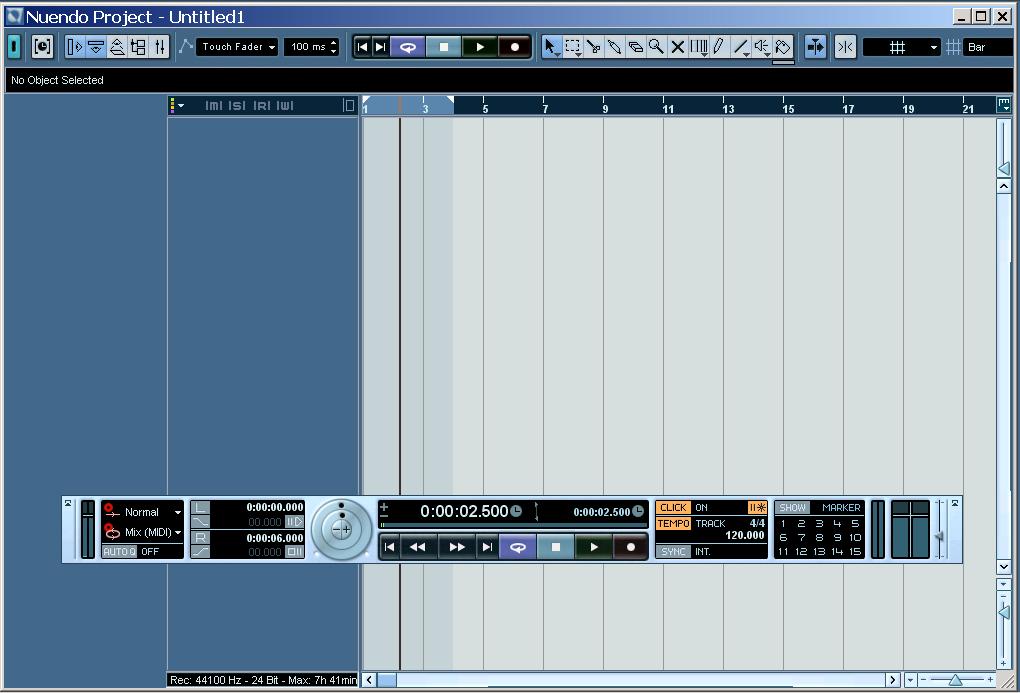Screen dimensions: 1020x693
Task: Go to next marker in top toolbar
Action: [x=381, y=47]
